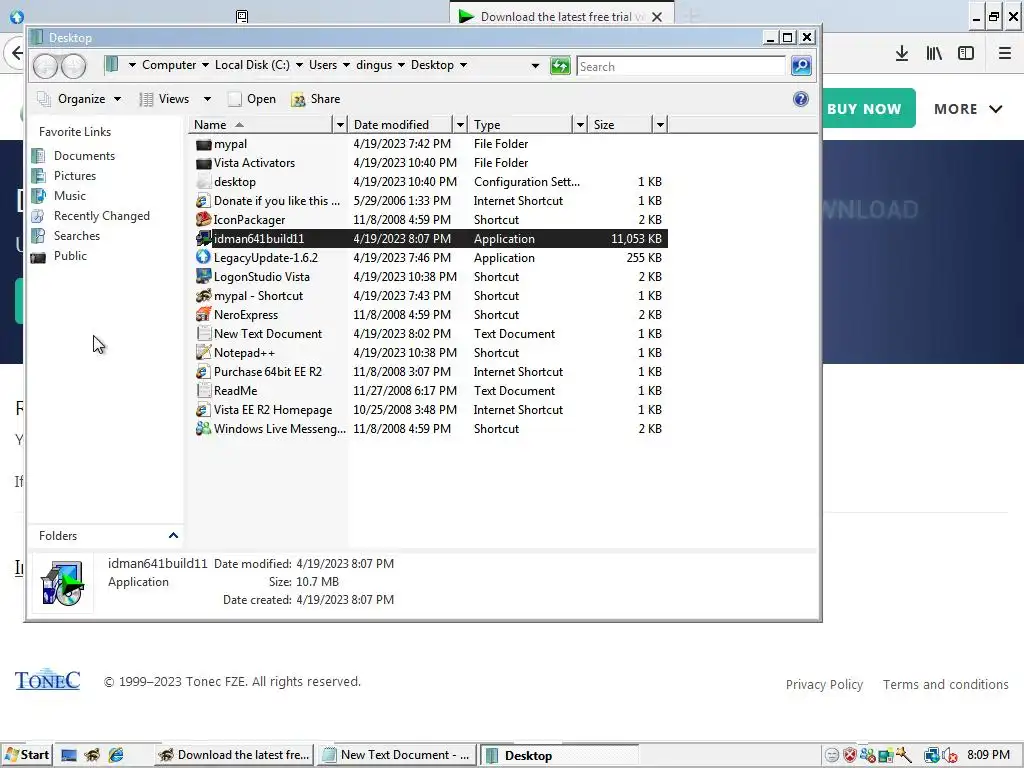
Task: Switch to New Text Document taskbar item
Action: (396, 756)
